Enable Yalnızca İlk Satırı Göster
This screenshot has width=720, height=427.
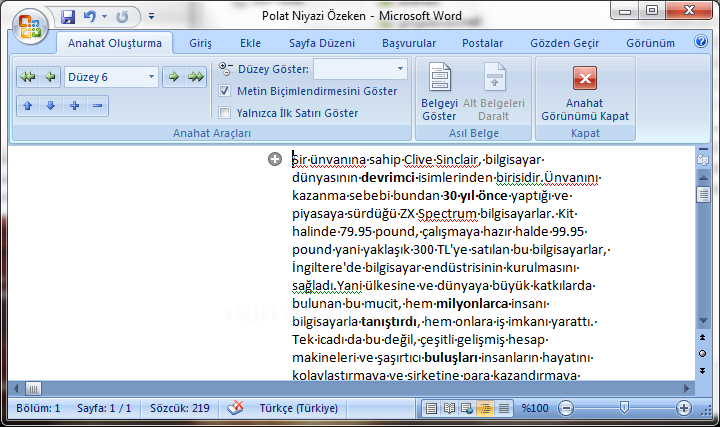coord(224,112)
